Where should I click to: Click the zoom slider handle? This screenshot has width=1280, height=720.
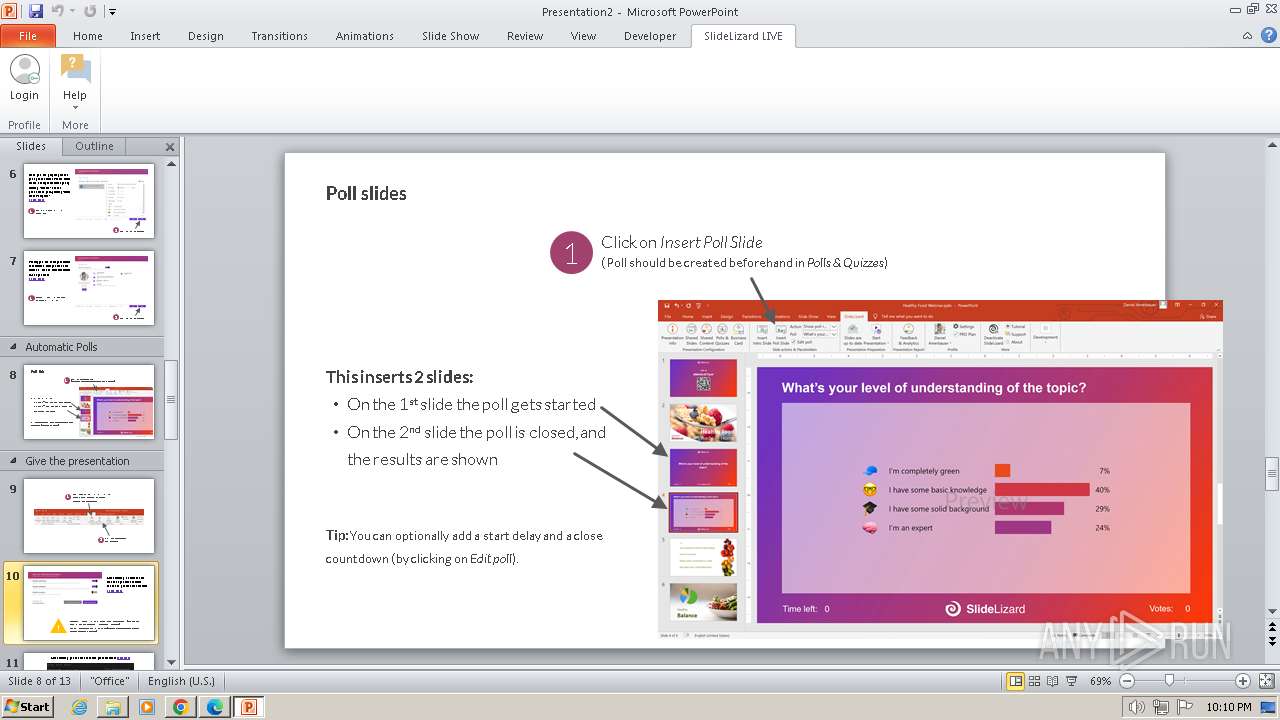pos(1169,681)
